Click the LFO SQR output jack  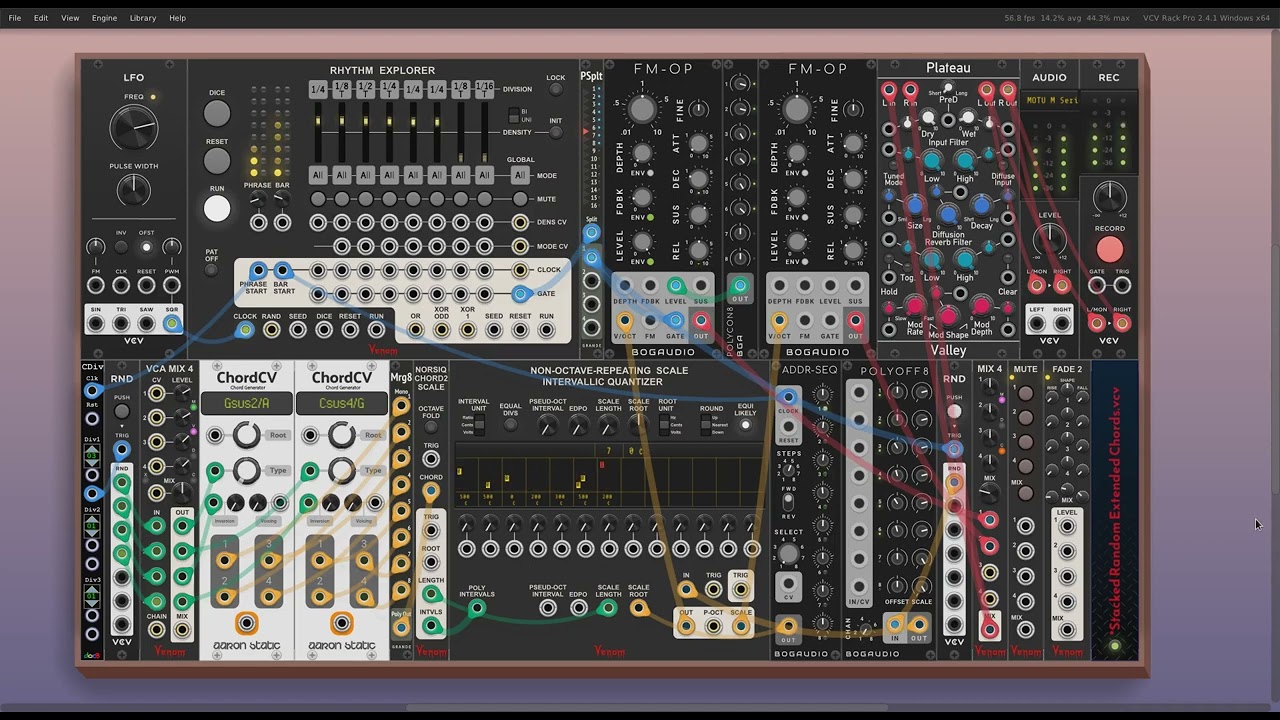(x=171, y=324)
